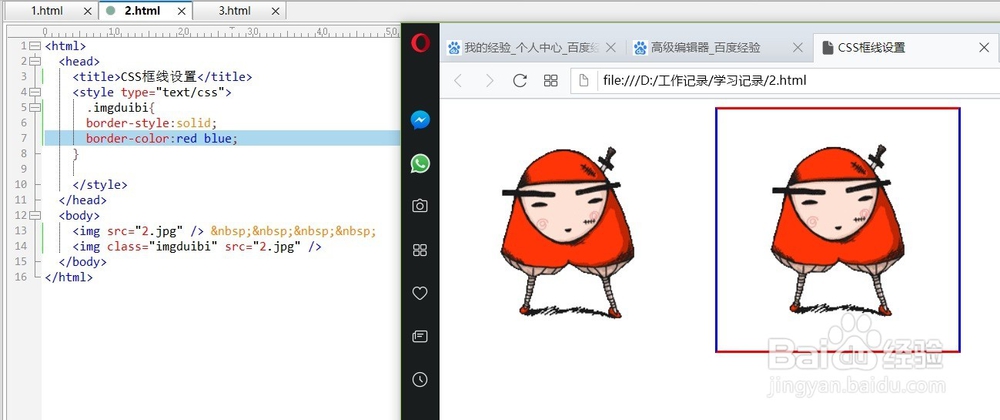Click the page file icon in address bar

583,80
